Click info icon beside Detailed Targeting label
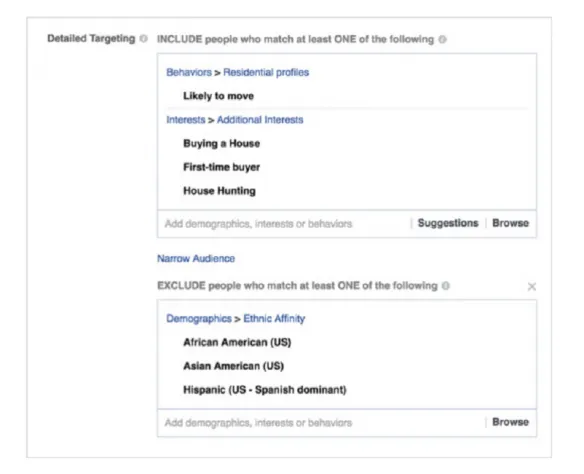Screen dimensions: 584x474 (143, 38)
